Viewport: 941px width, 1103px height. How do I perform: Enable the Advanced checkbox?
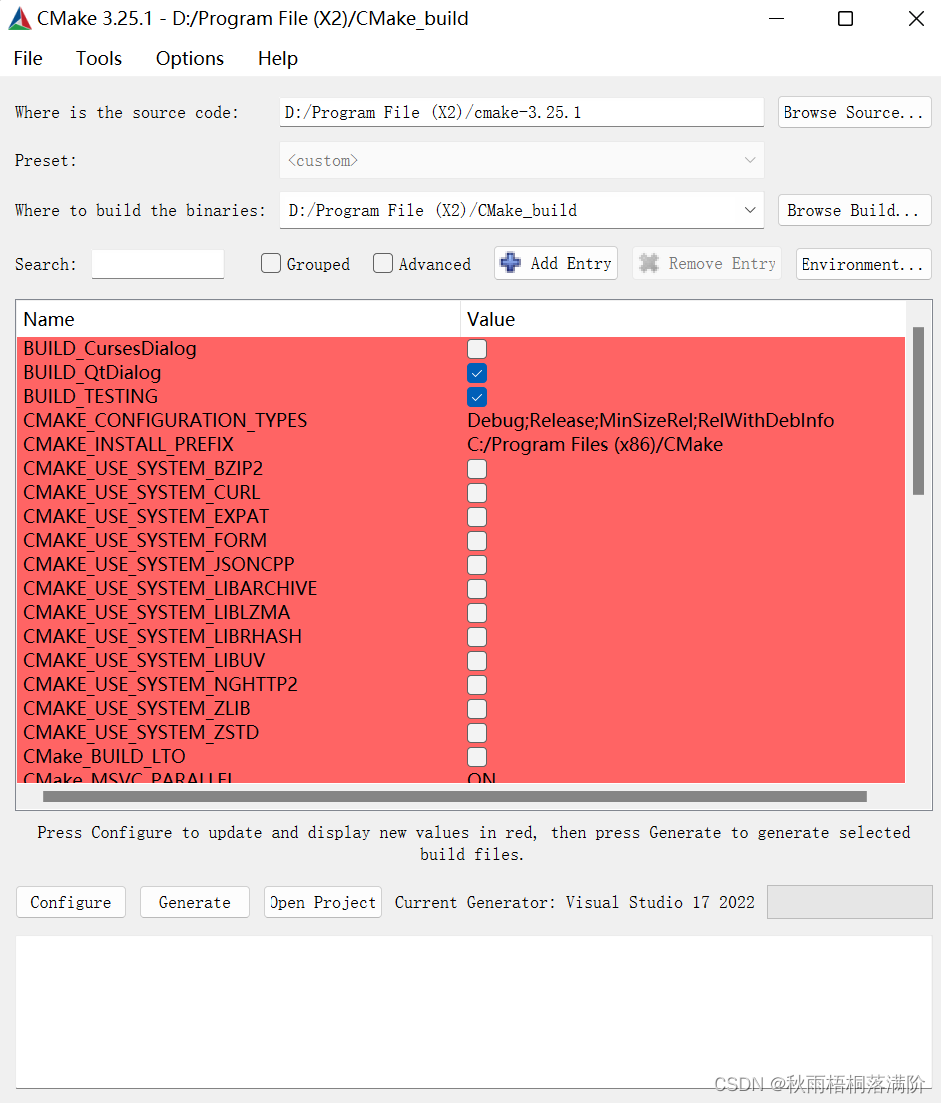click(383, 263)
